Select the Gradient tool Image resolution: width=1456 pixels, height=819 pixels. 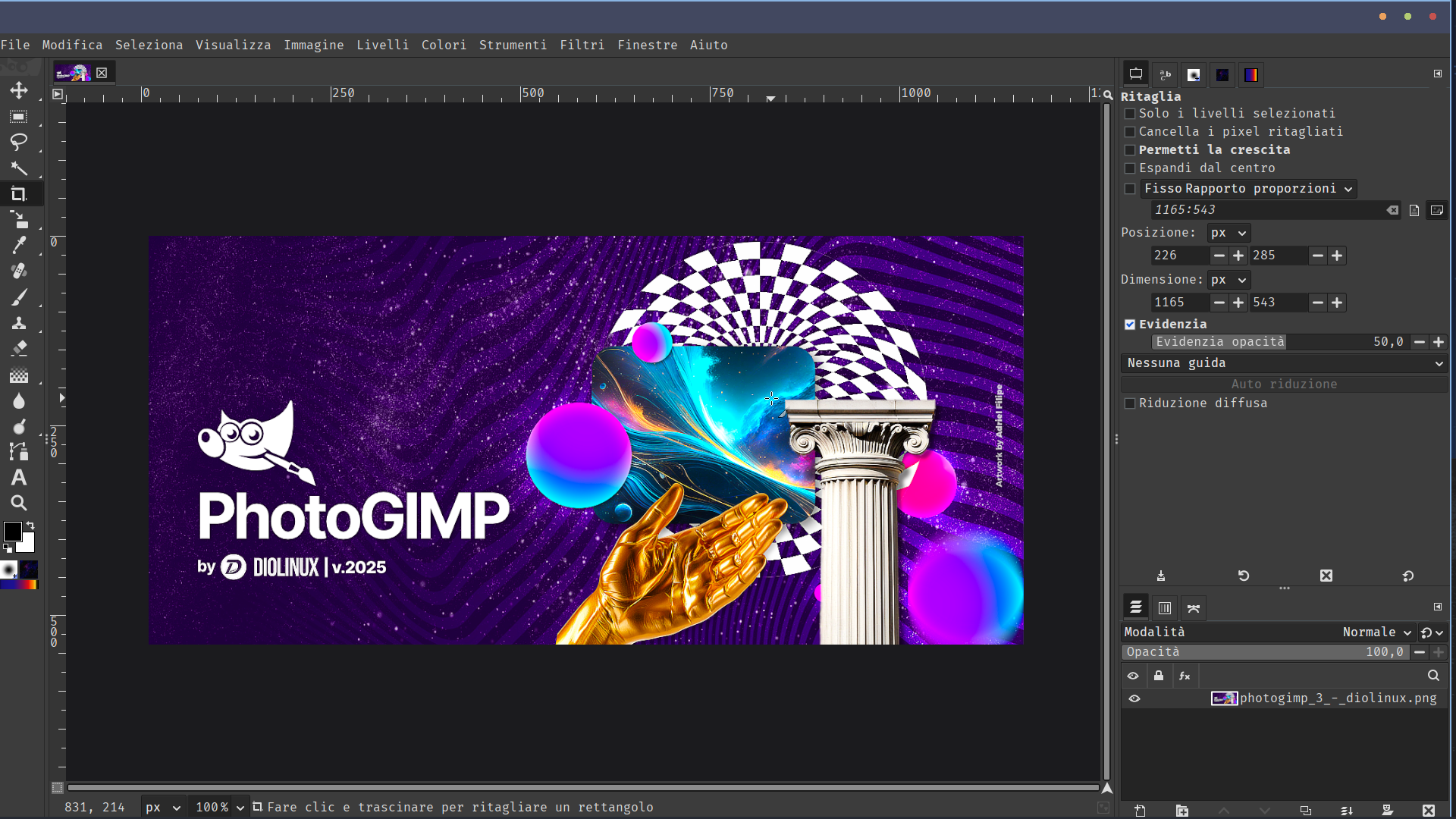pos(19,375)
